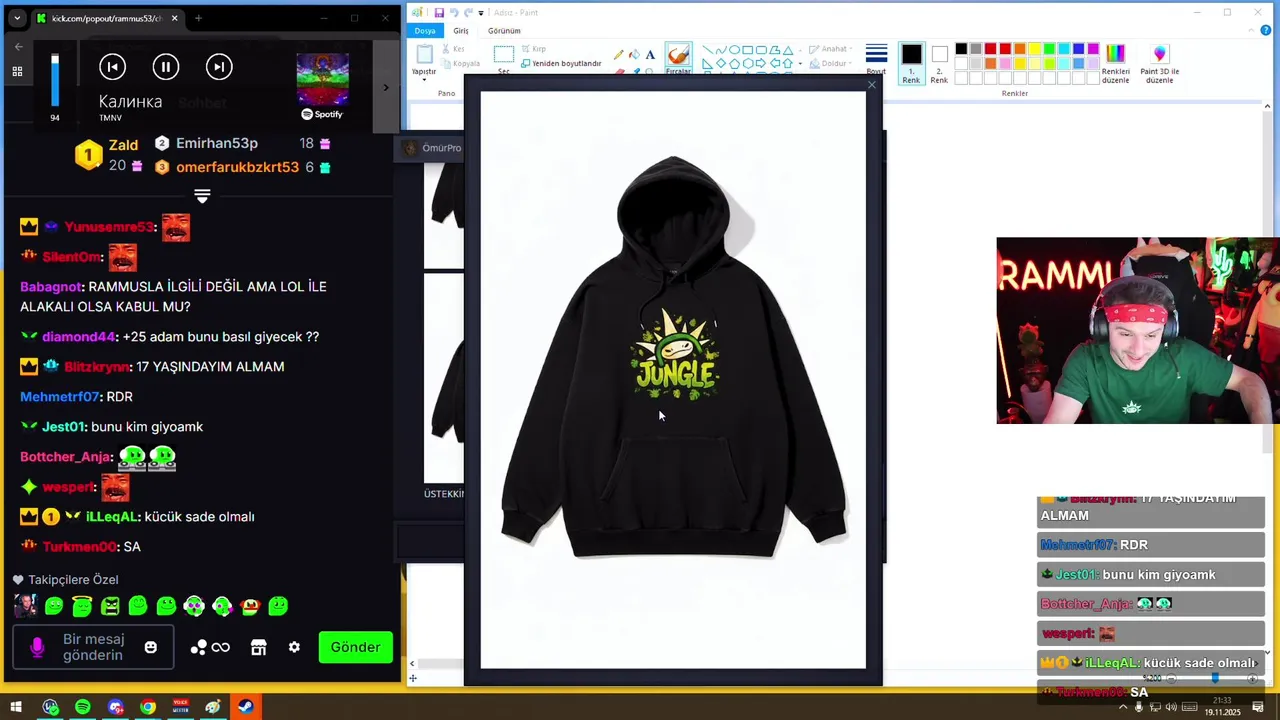This screenshot has height=720, width=1280.
Task: Switch to the Görünüm tab in Paint
Action: pyautogui.click(x=504, y=31)
